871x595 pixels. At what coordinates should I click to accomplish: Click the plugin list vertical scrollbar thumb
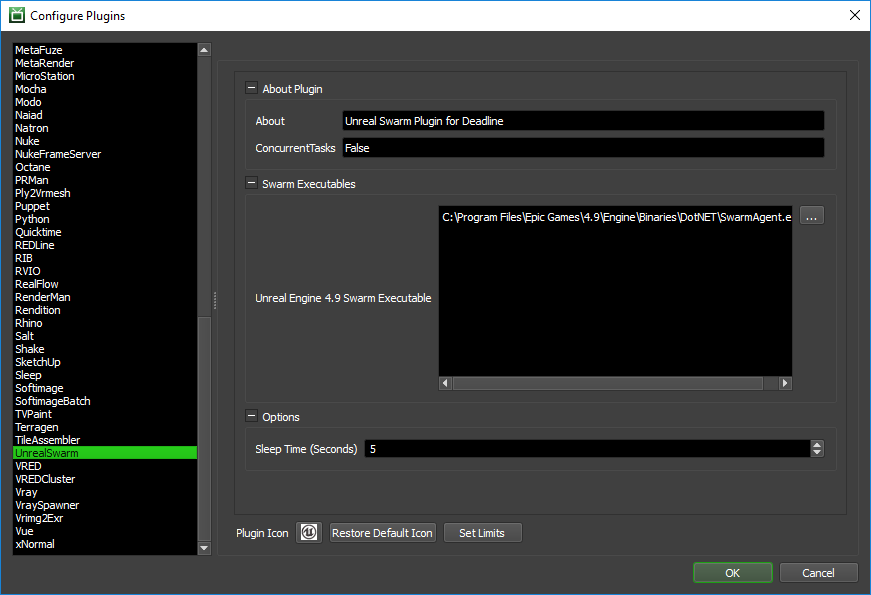point(204,428)
